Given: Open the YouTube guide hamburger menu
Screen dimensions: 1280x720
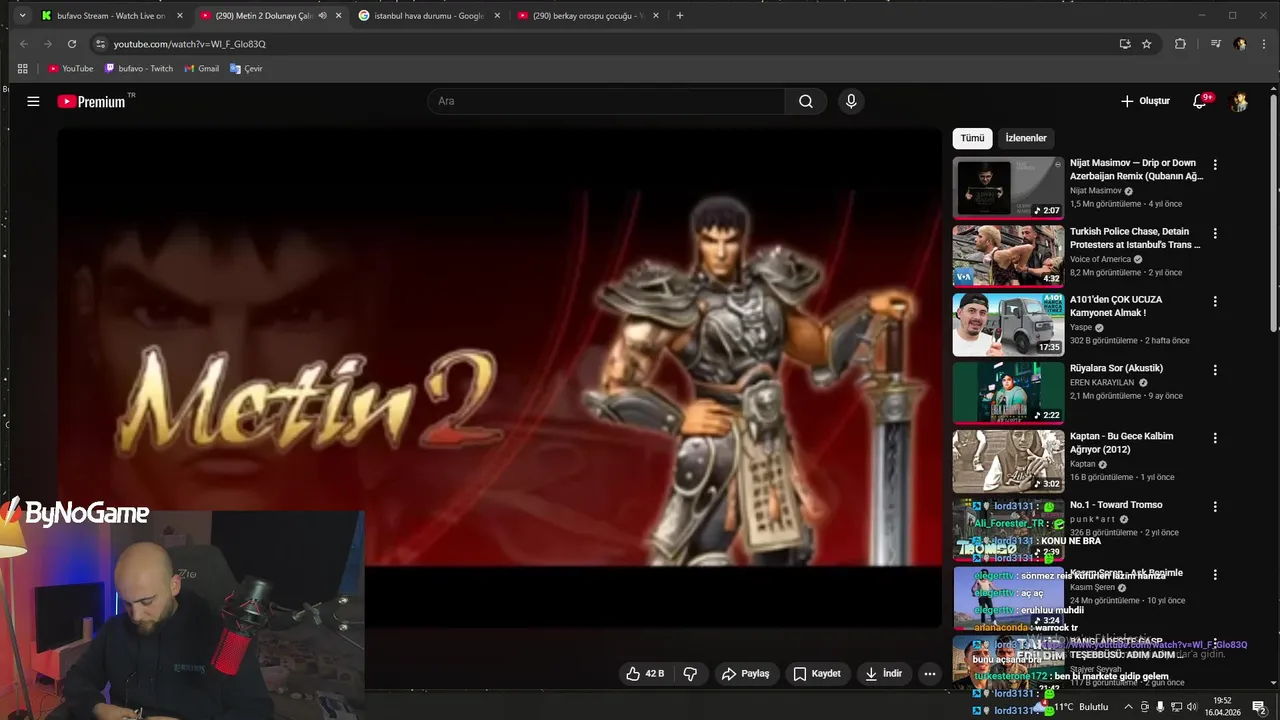Looking at the screenshot, I should pyautogui.click(x=33, y=101).
